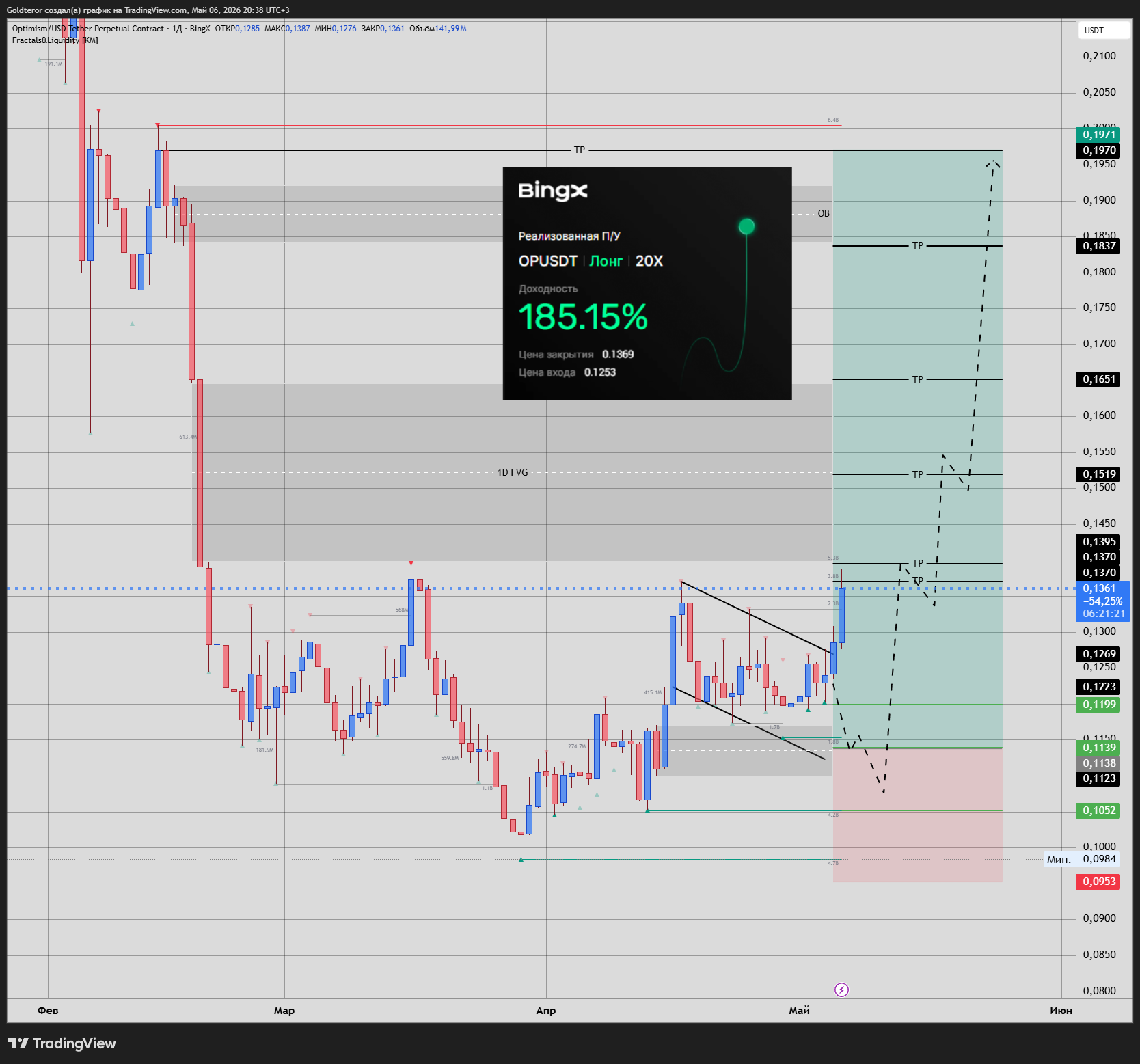Screen dimensions: 1140x1064
Task: Click the 1D FVG zone label
Action: (513, 472)
